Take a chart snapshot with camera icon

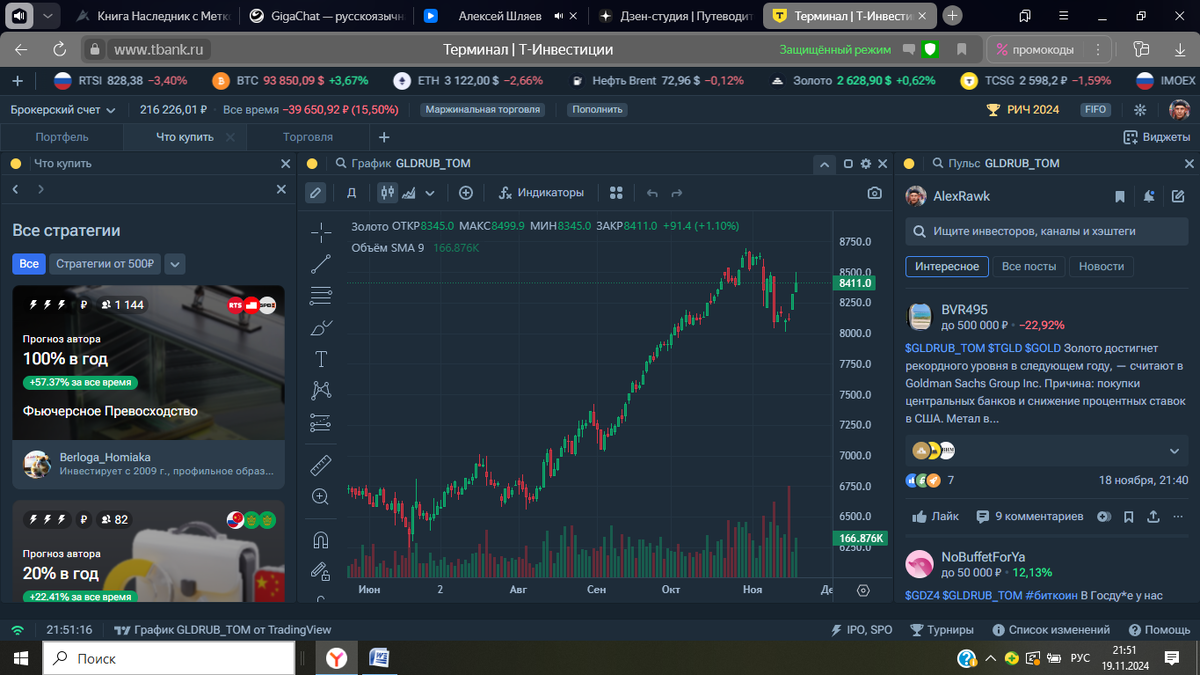pyautogui.click(x=875, y=193)
